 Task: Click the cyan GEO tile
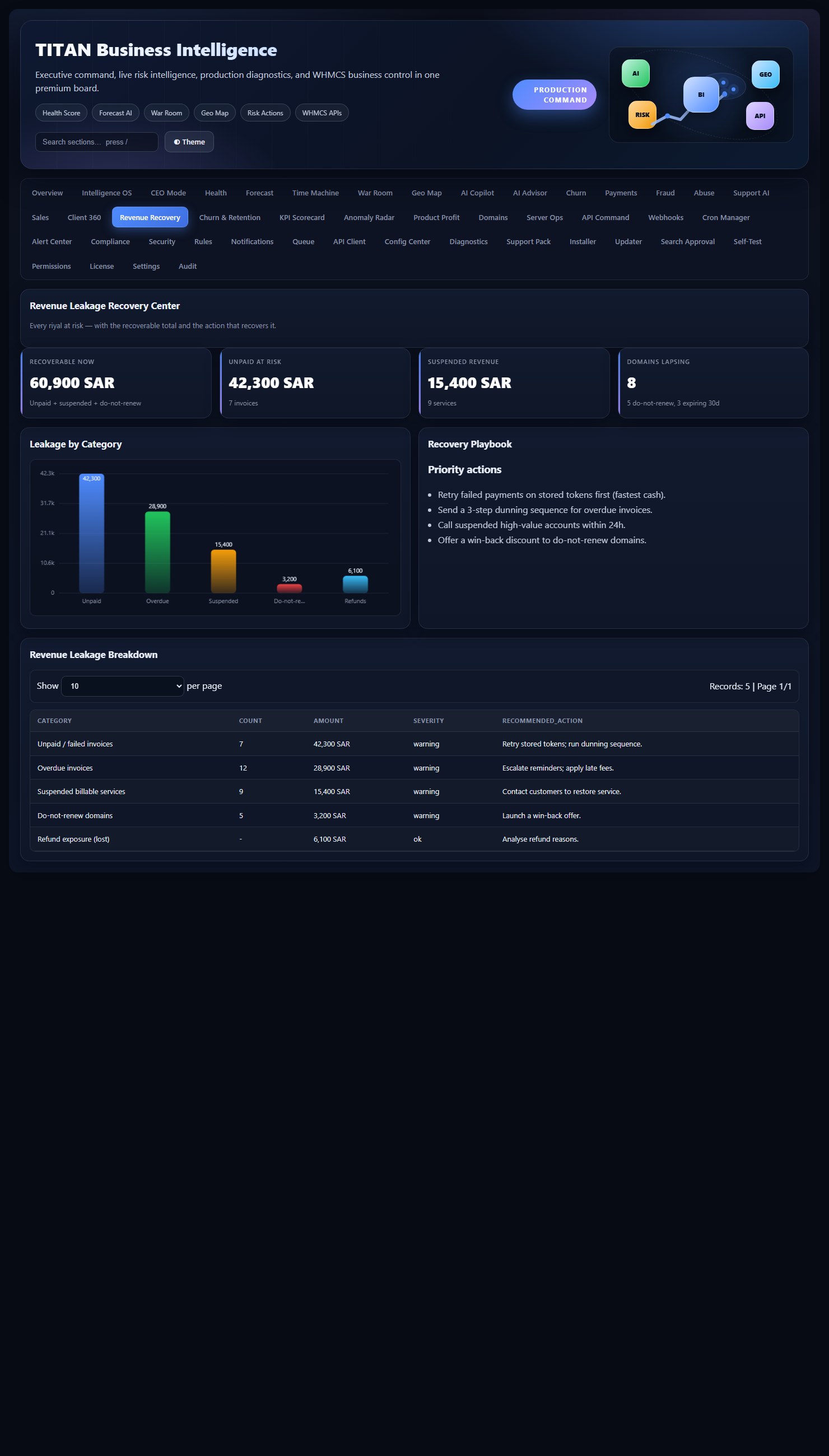[765, 74]
